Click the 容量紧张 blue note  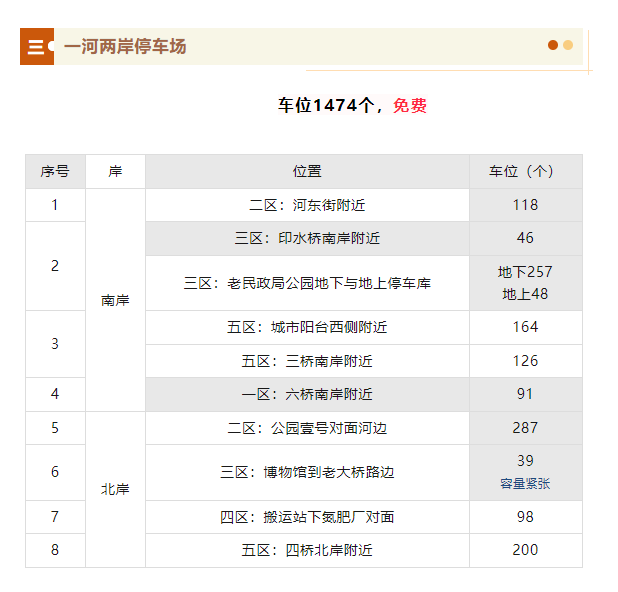(525, 484)
